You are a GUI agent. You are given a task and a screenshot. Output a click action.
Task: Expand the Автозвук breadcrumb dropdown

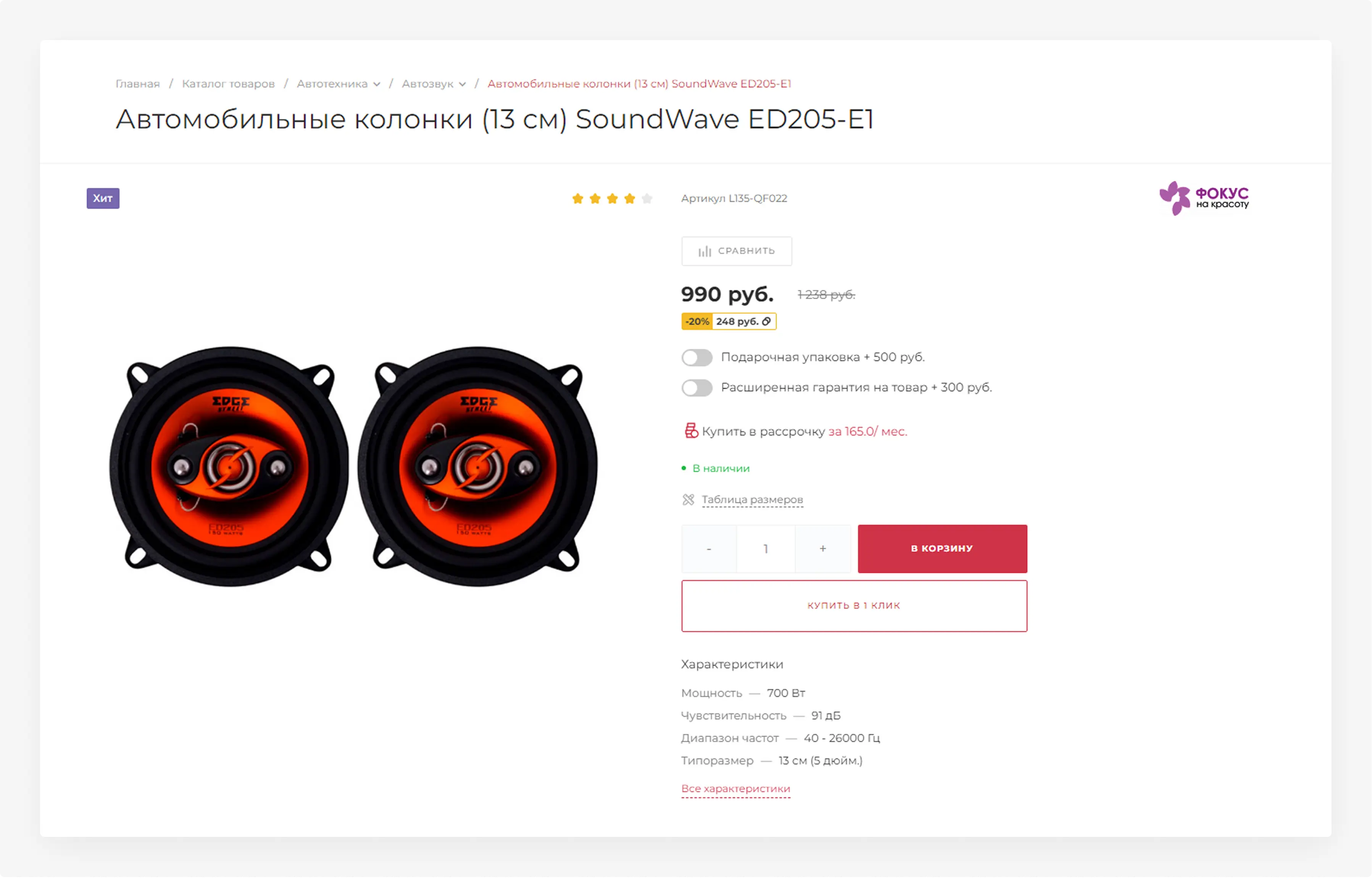pos(462,84)
